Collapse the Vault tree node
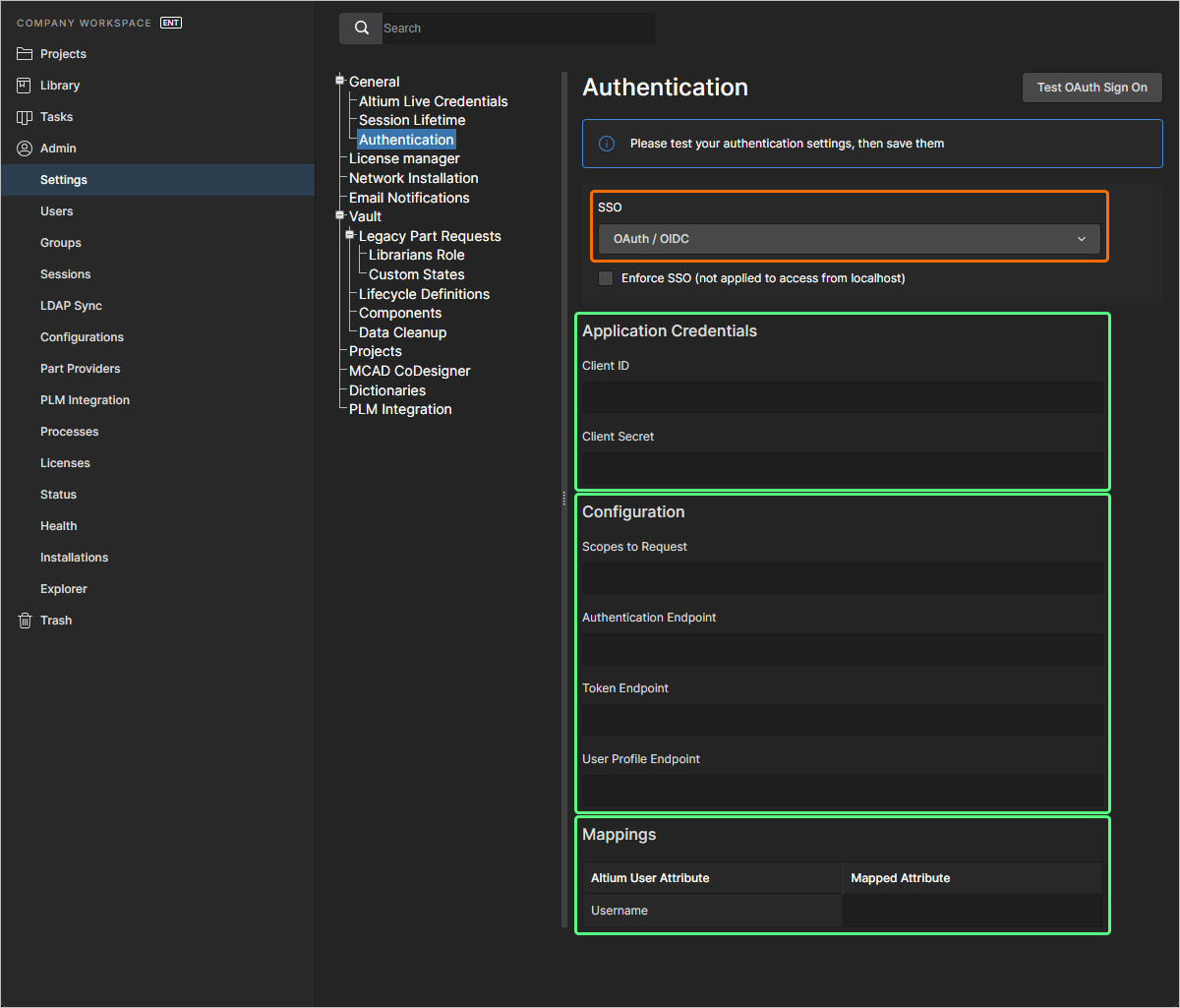The image size is (1180, 1008). [340, 215]
